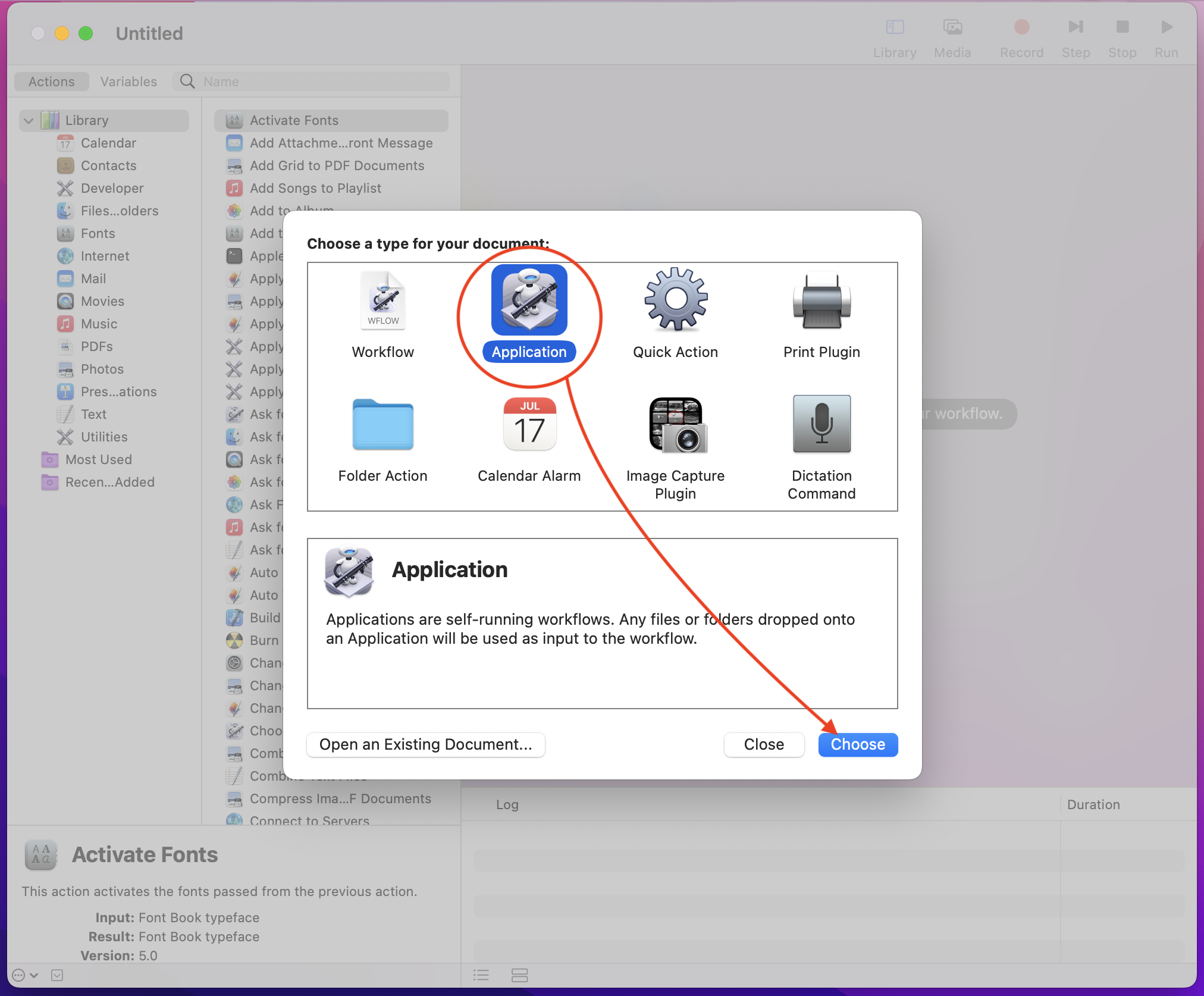The width and height of the screenshot is (1204, 996).
Task: Open an Existing Document button
Action: [426, 744]
